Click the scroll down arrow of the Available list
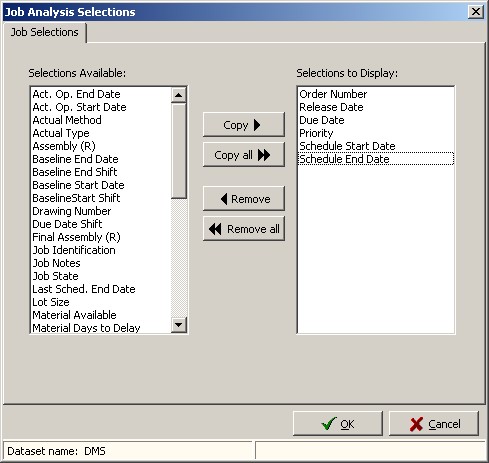 179,324
